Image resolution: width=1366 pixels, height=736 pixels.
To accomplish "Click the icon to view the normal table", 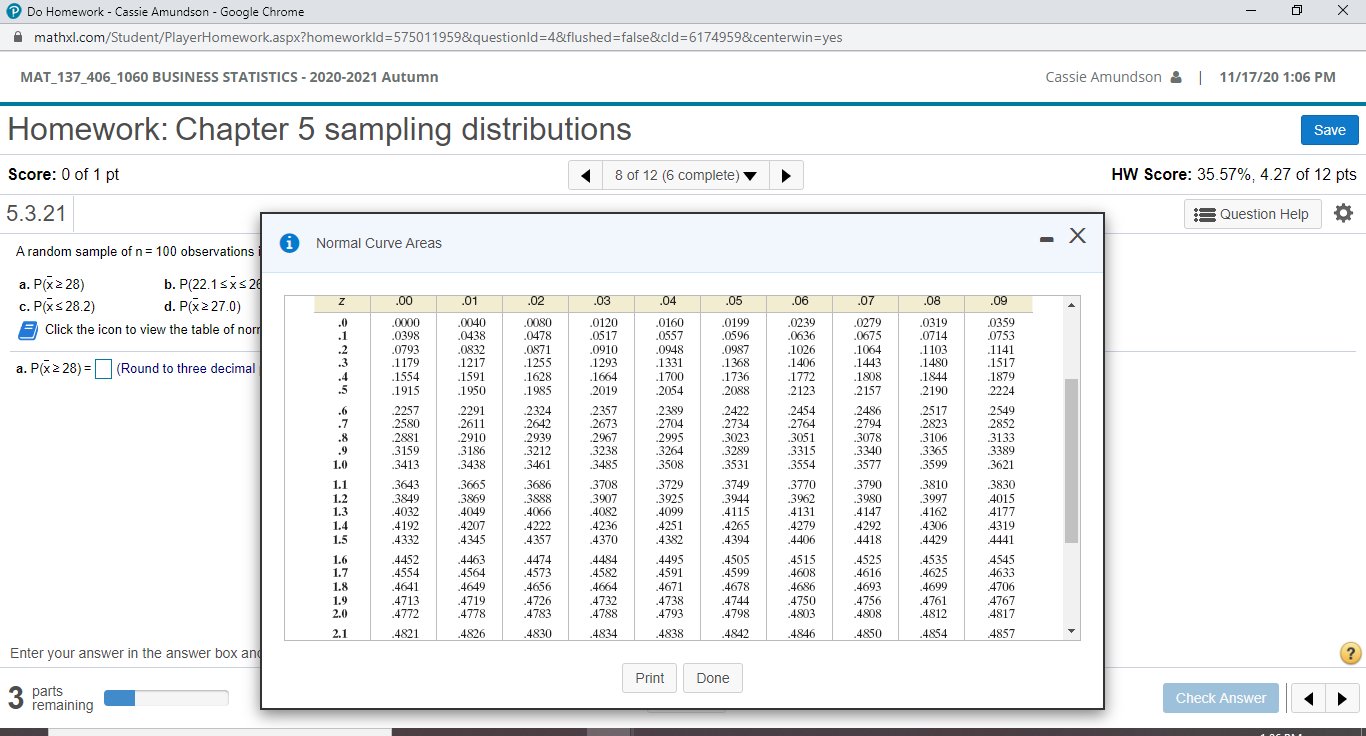I will pos(27,329).
